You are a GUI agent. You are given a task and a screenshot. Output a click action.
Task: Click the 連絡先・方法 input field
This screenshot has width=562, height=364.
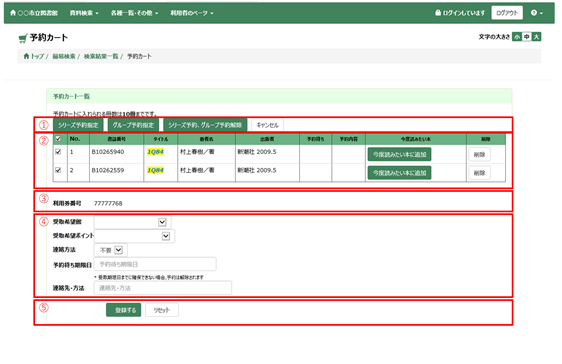163,288
